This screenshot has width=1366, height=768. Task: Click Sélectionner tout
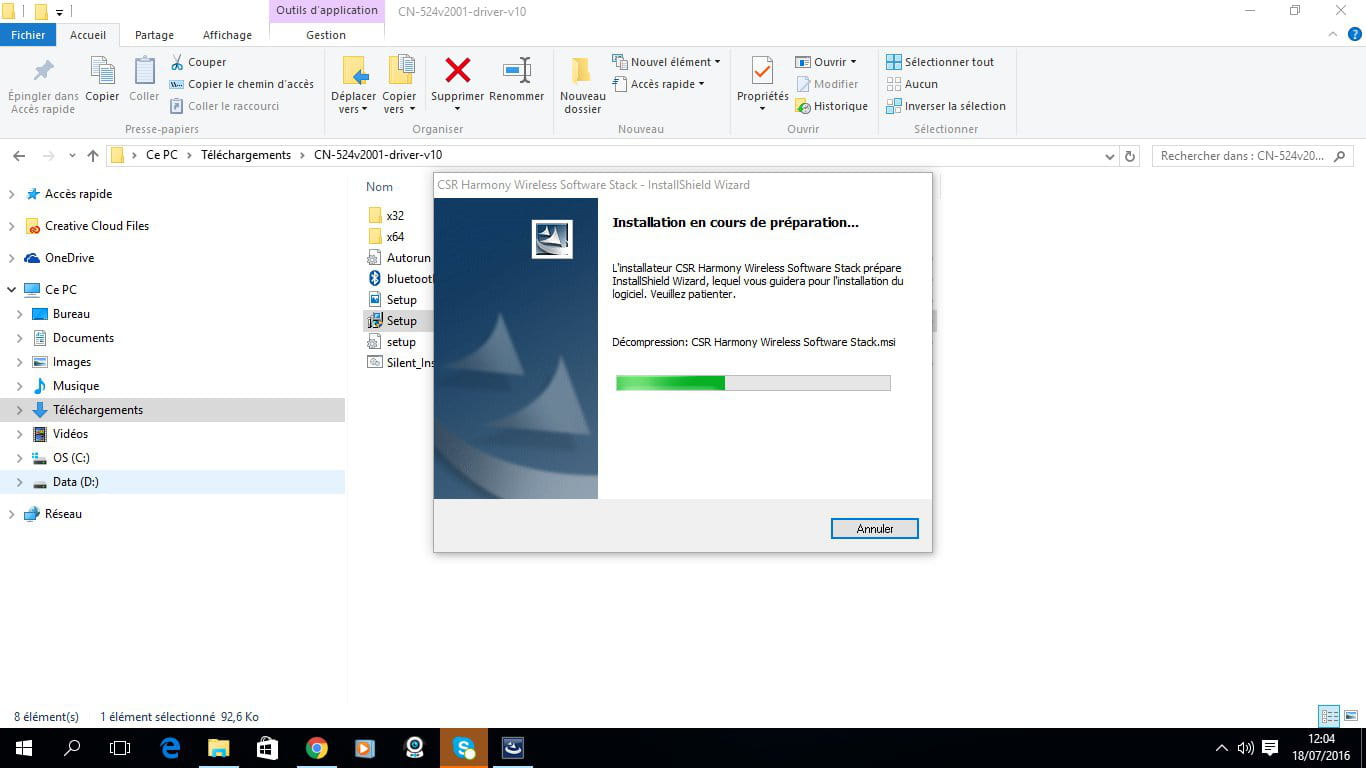point(940,62)
